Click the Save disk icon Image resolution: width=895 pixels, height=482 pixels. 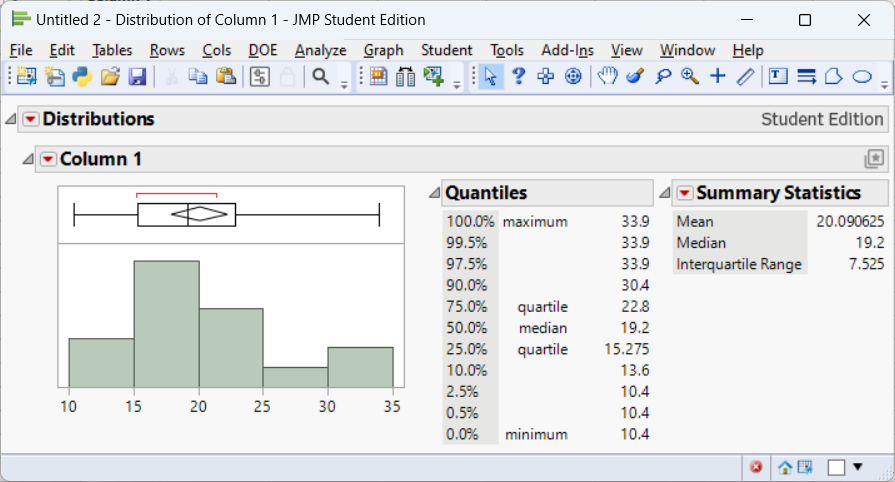[137, 77]
